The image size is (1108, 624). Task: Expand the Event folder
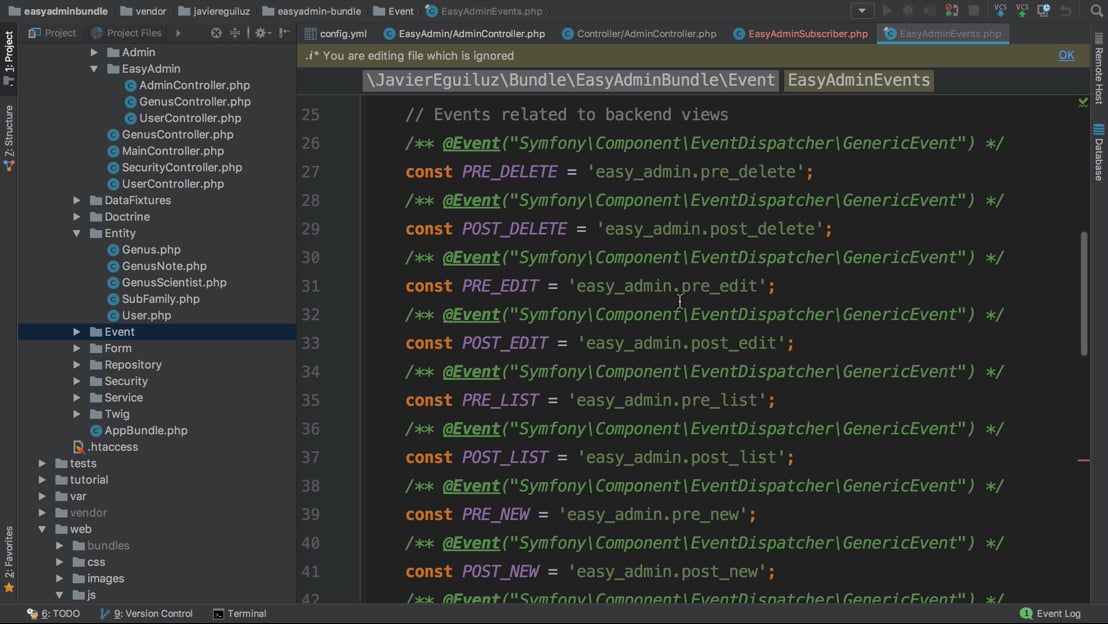pyautogui.click(x=76, y=331)
